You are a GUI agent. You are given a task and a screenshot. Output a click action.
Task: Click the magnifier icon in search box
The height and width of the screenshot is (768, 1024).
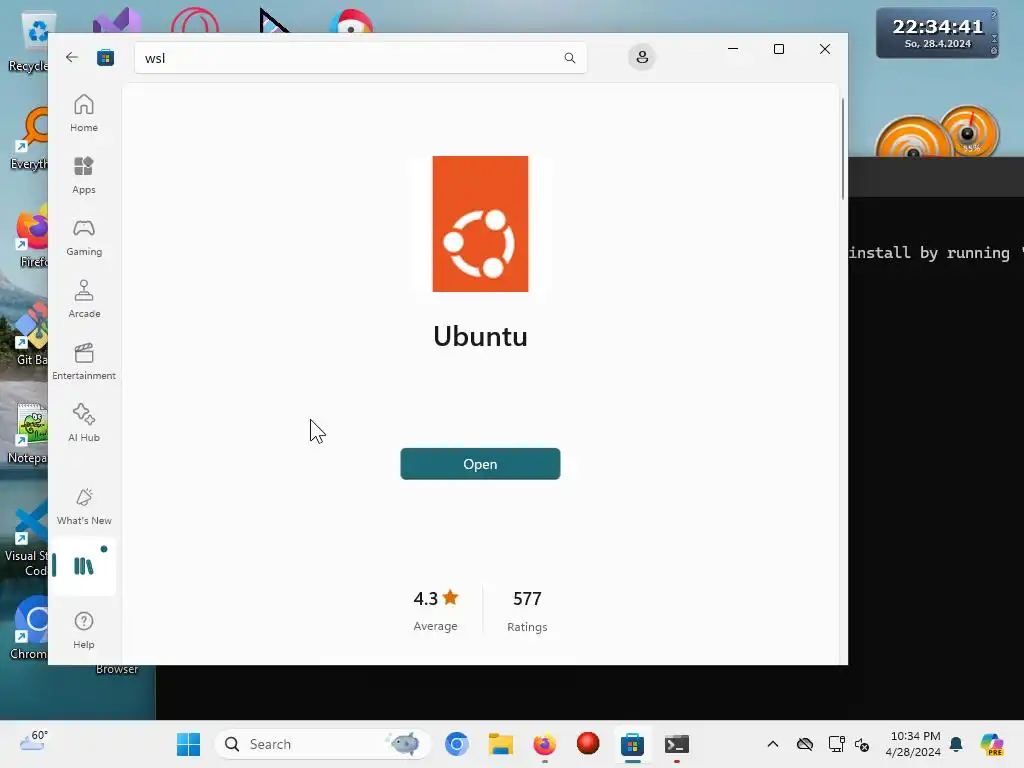click(569, 58)
